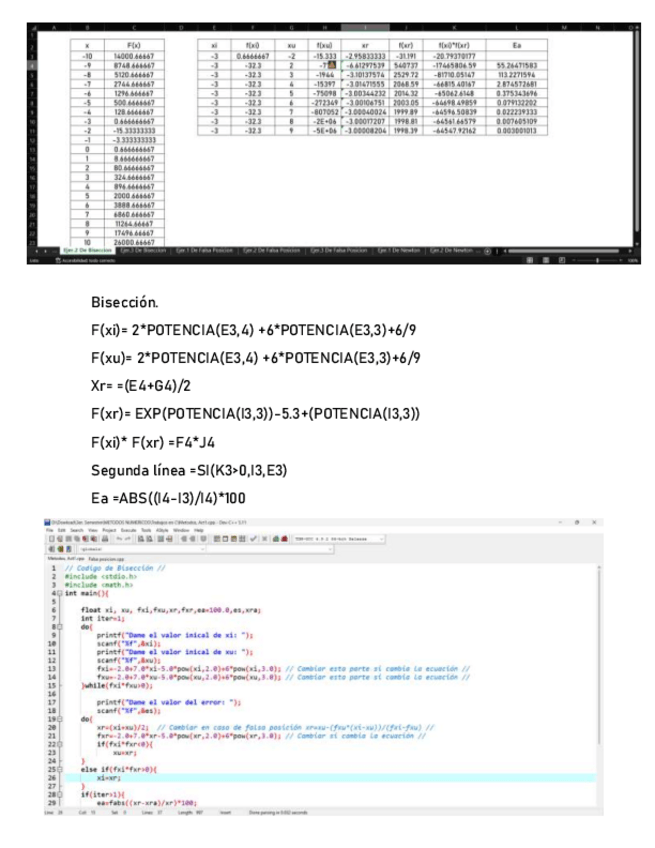Viewport: 655px width, 848px height.
Task: Select the Ejer.1 De Newton sheet tab
Action: 399,251
